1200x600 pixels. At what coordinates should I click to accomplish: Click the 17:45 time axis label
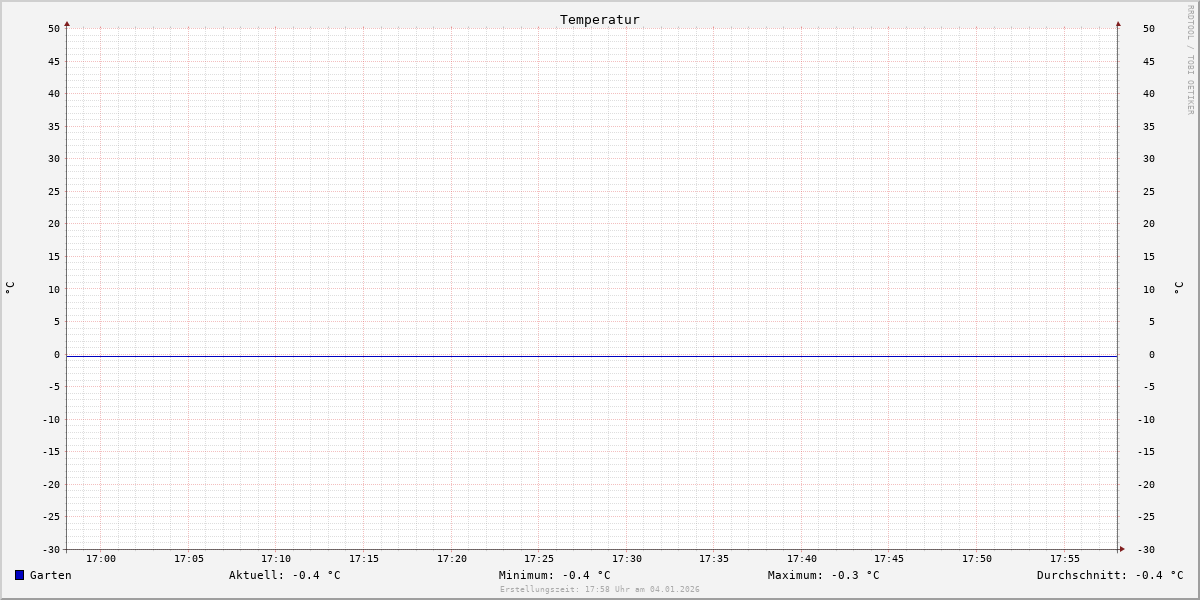pos(889,559)
